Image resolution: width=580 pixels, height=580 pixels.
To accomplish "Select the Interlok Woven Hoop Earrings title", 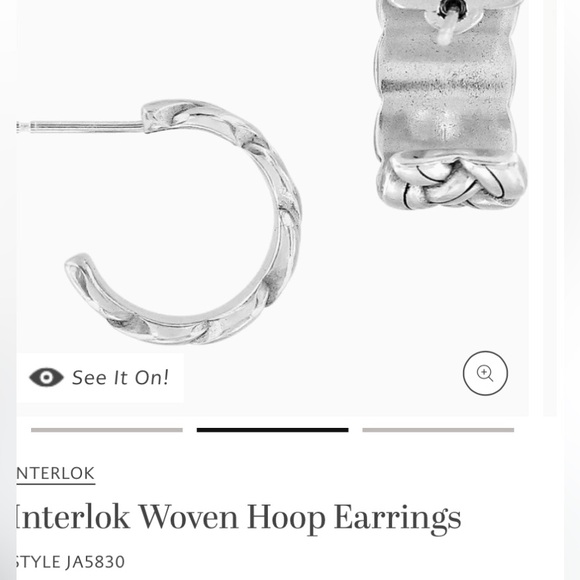I will coord(238,518).
